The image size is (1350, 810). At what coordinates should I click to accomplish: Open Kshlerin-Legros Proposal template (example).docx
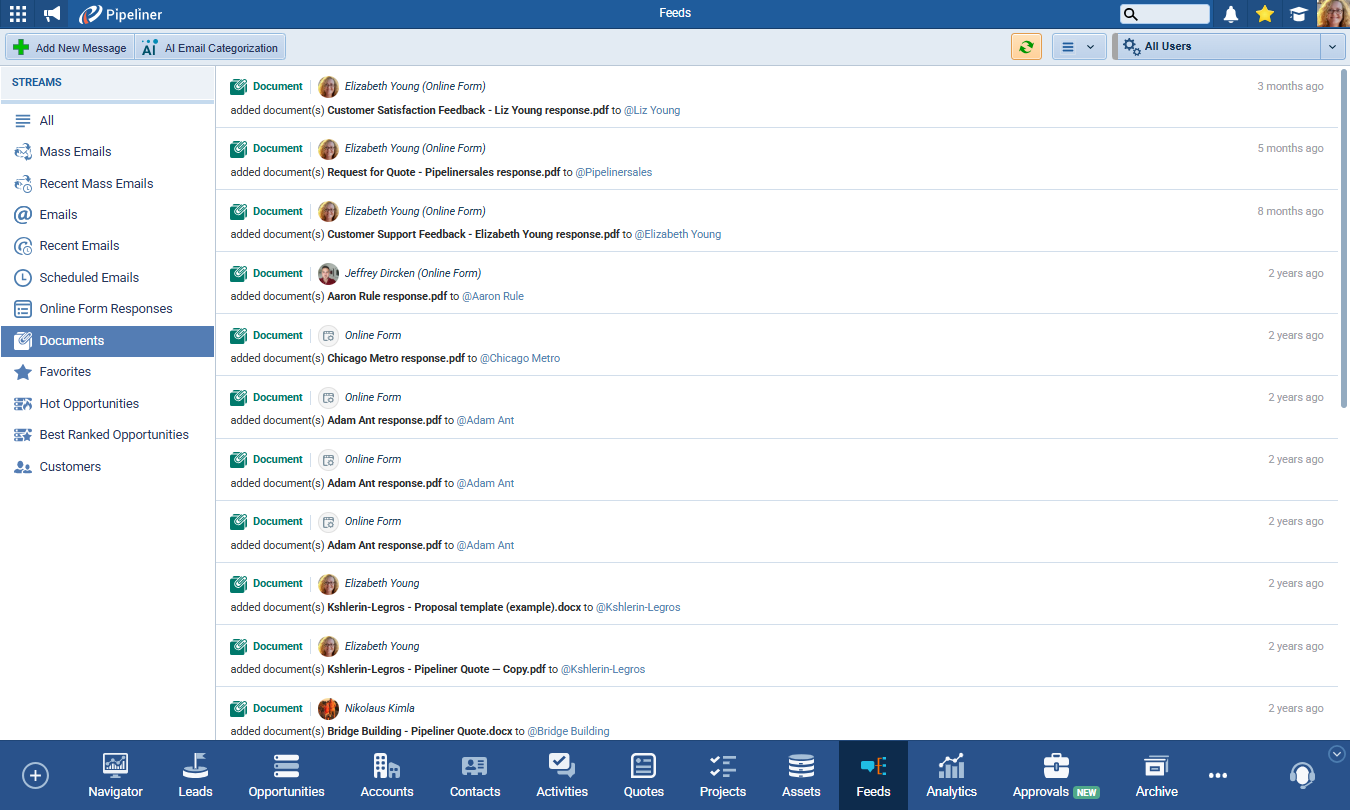point(454,607)
